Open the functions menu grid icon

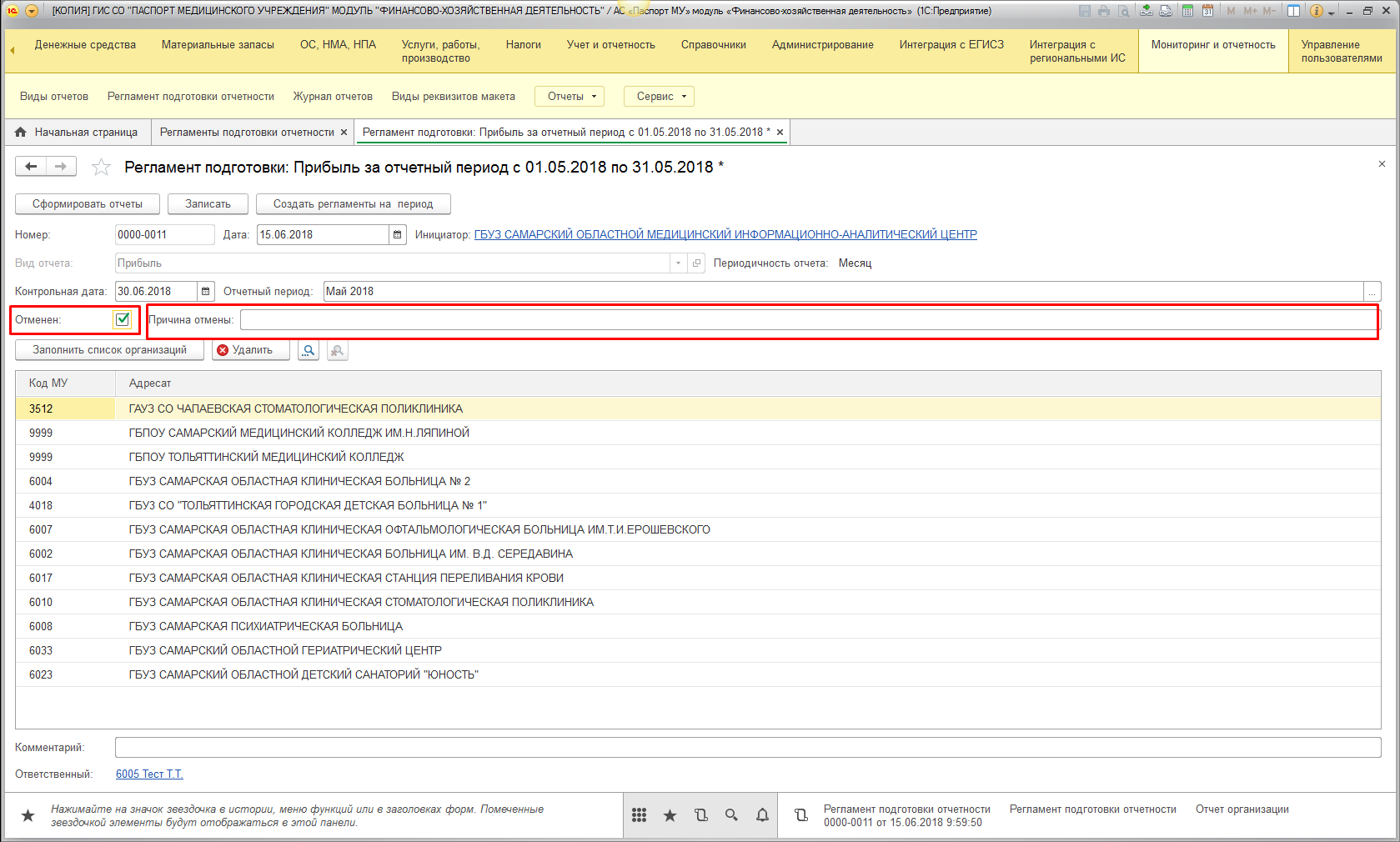click(639, 815)
